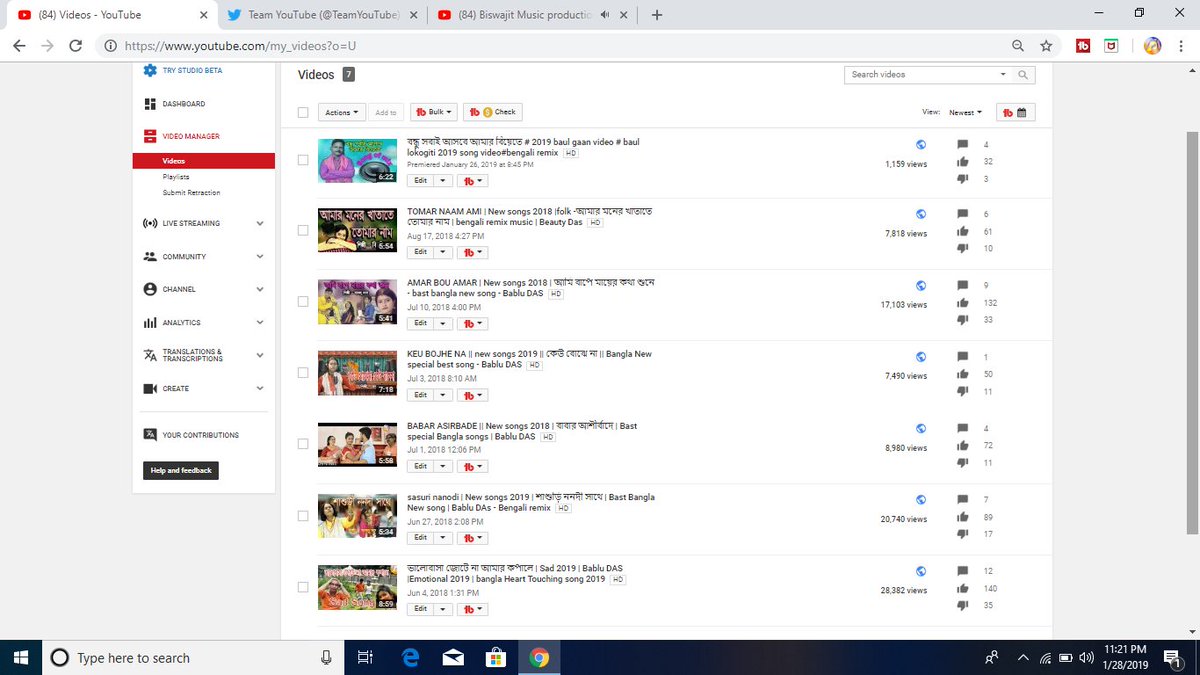This screenshot has width=1200, height=675.
Task: Select the checkbox for first baul gaan video
Action: (303, 159)
